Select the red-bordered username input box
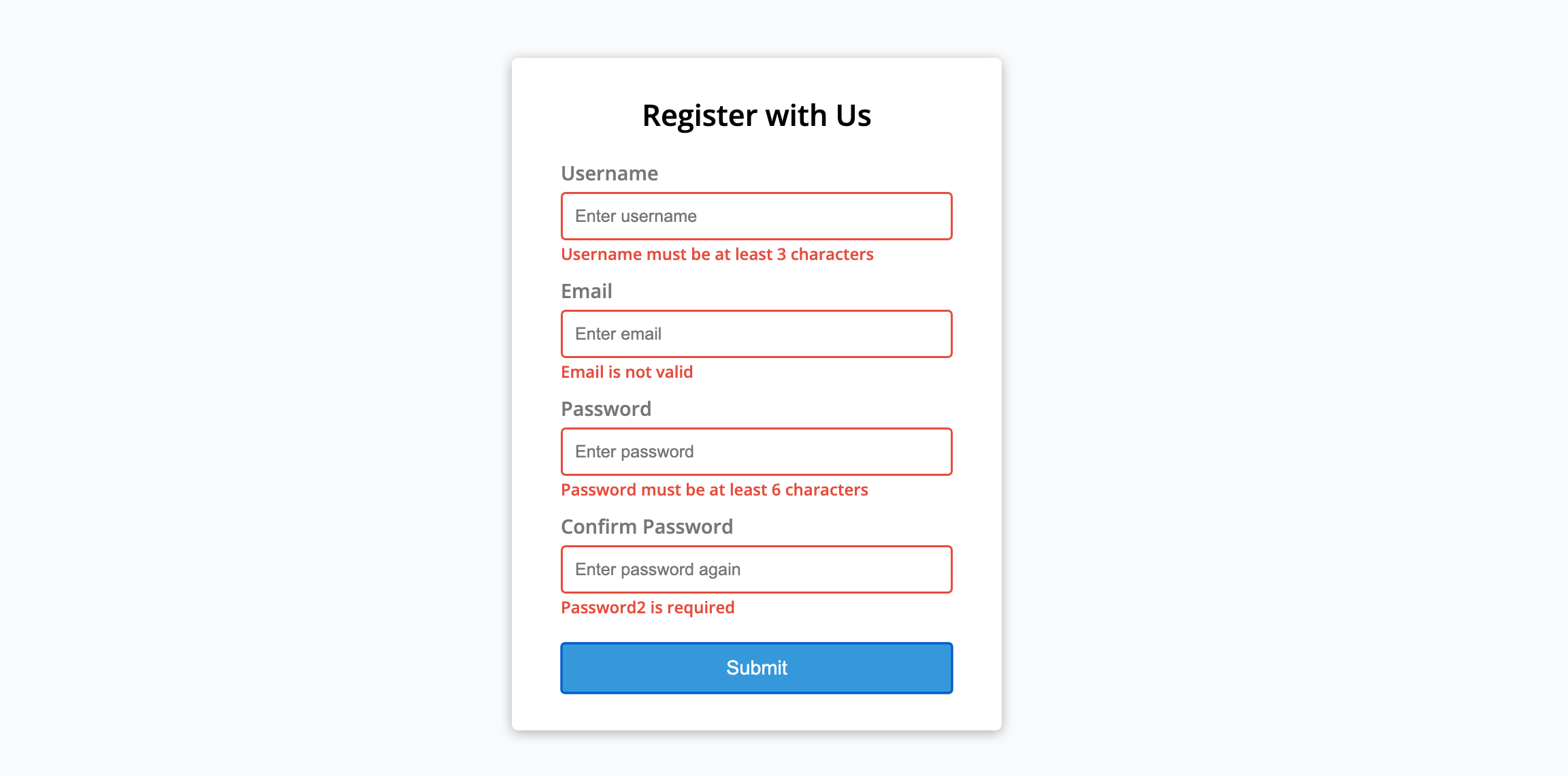 click(756, 216)
